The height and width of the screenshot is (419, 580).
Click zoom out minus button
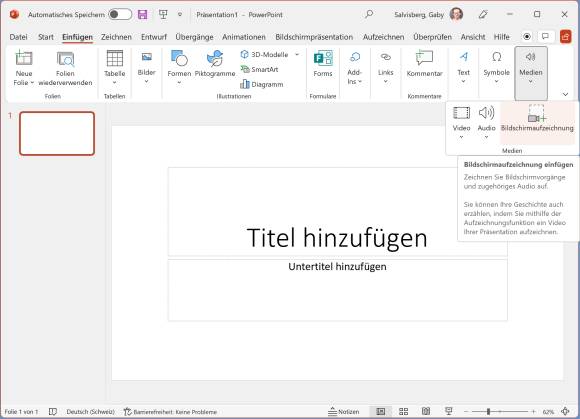click(466, 411)
